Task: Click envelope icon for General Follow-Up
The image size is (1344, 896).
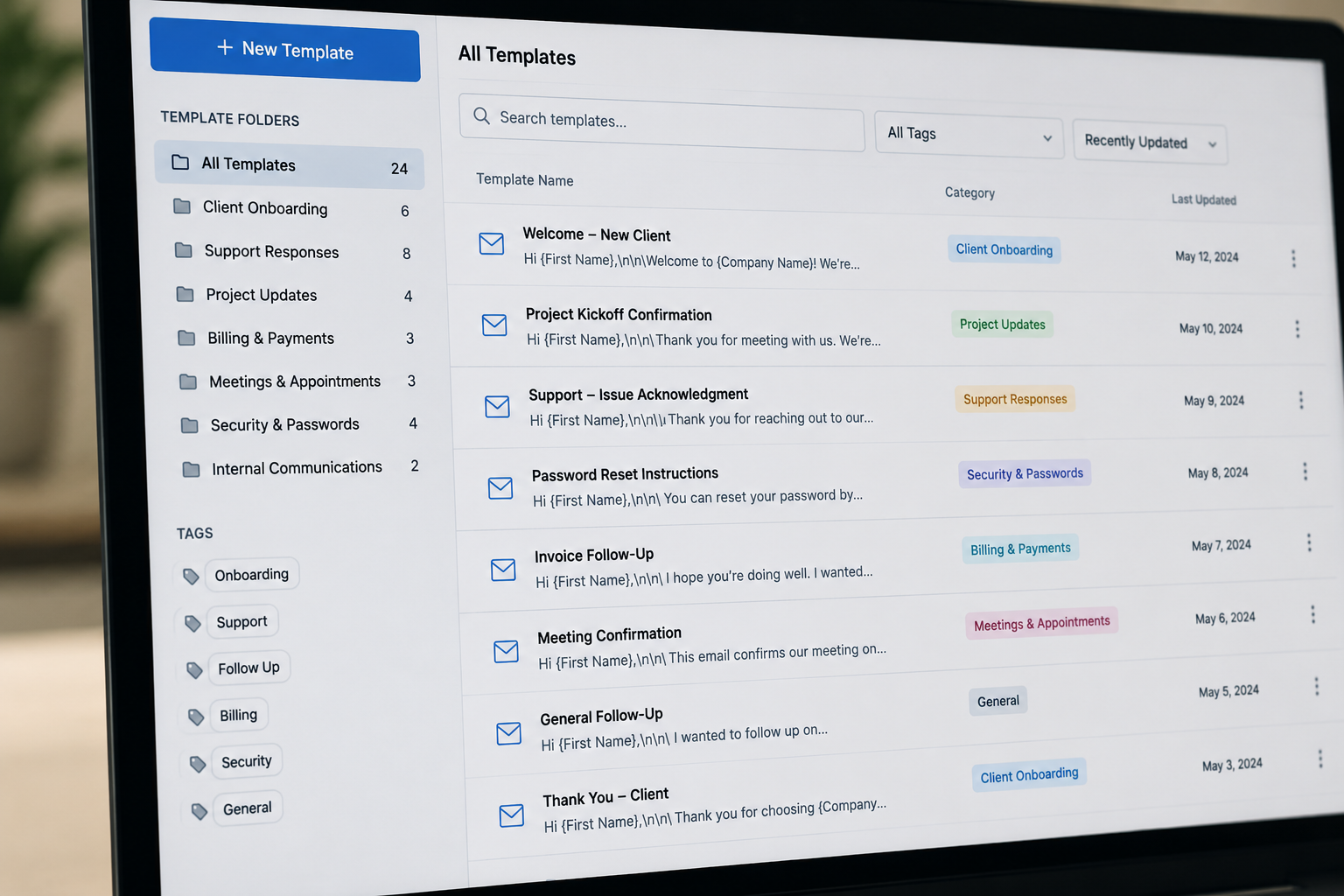Action: click(x=509, y=733)
